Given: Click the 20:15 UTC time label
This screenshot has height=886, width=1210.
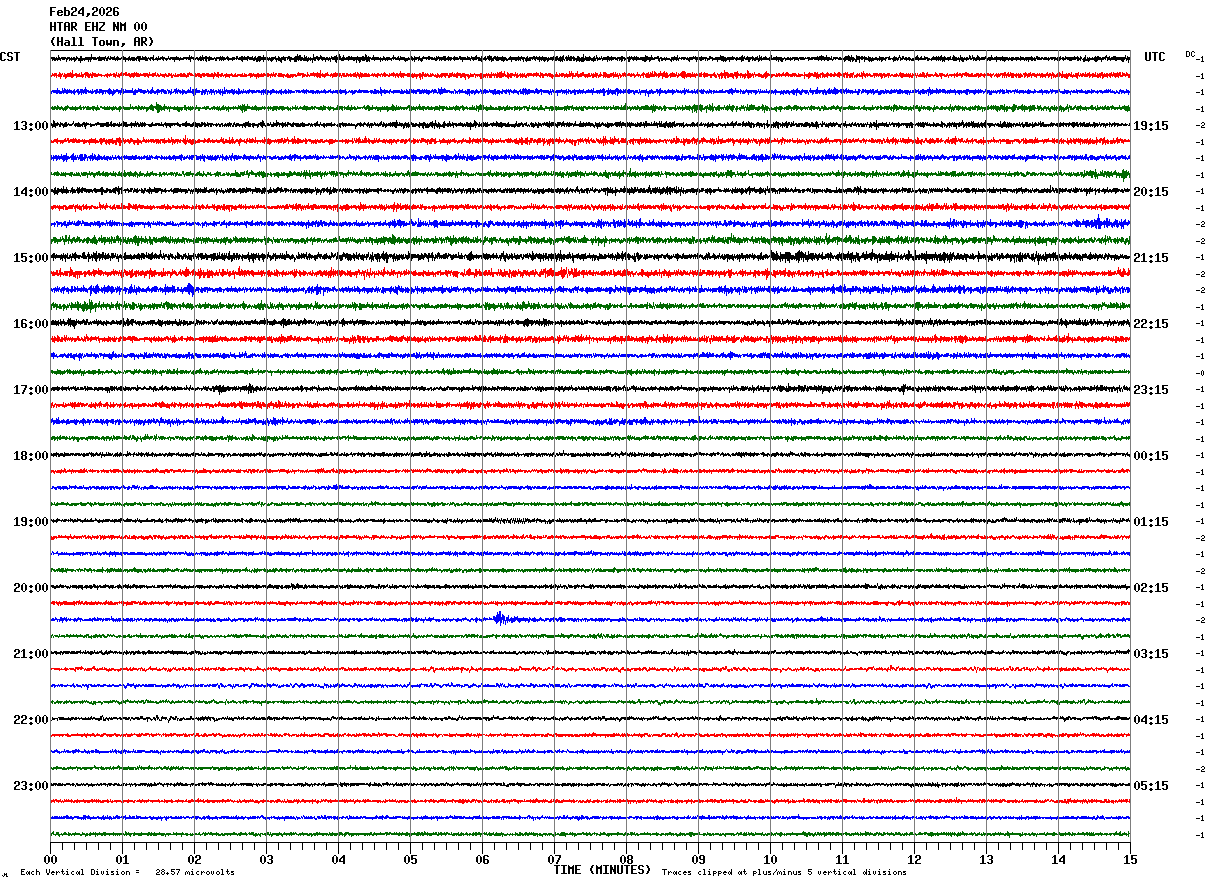Looking at the screenshot, I should [1151, 192].
